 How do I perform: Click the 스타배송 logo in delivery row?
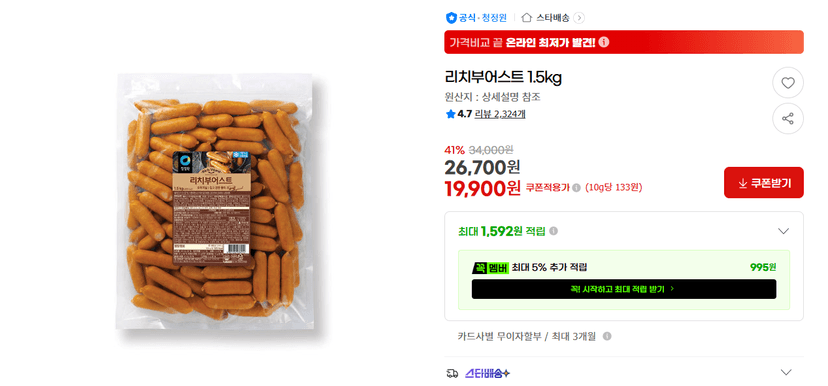(x=487, y=373)
